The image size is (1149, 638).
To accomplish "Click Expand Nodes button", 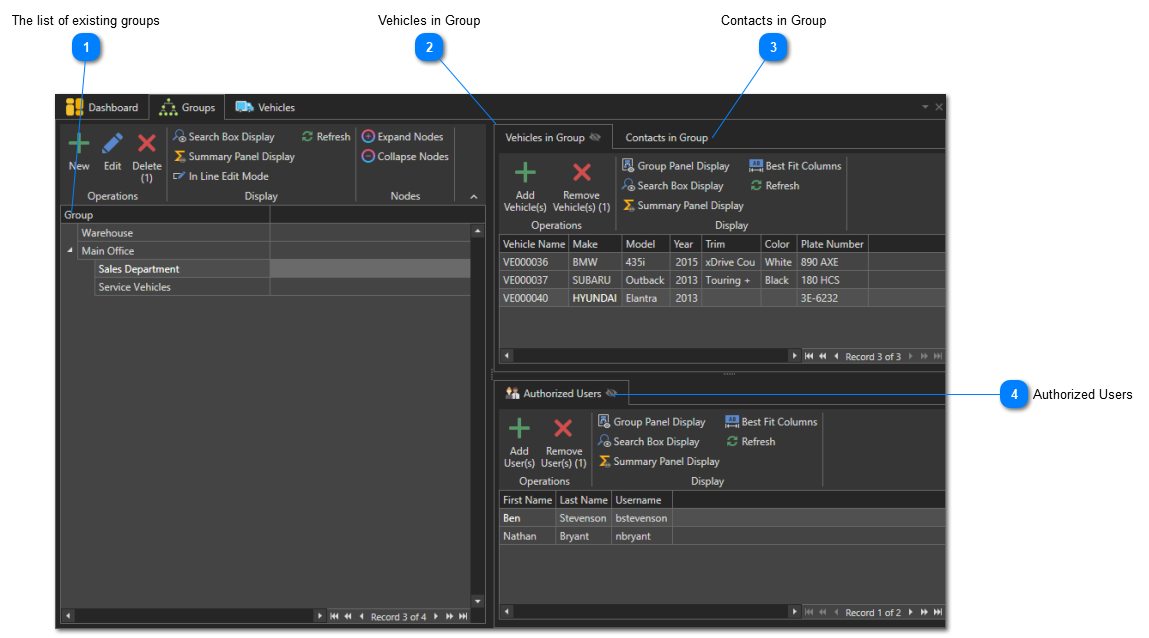I will pyautogui.click(x=405, y=137).
